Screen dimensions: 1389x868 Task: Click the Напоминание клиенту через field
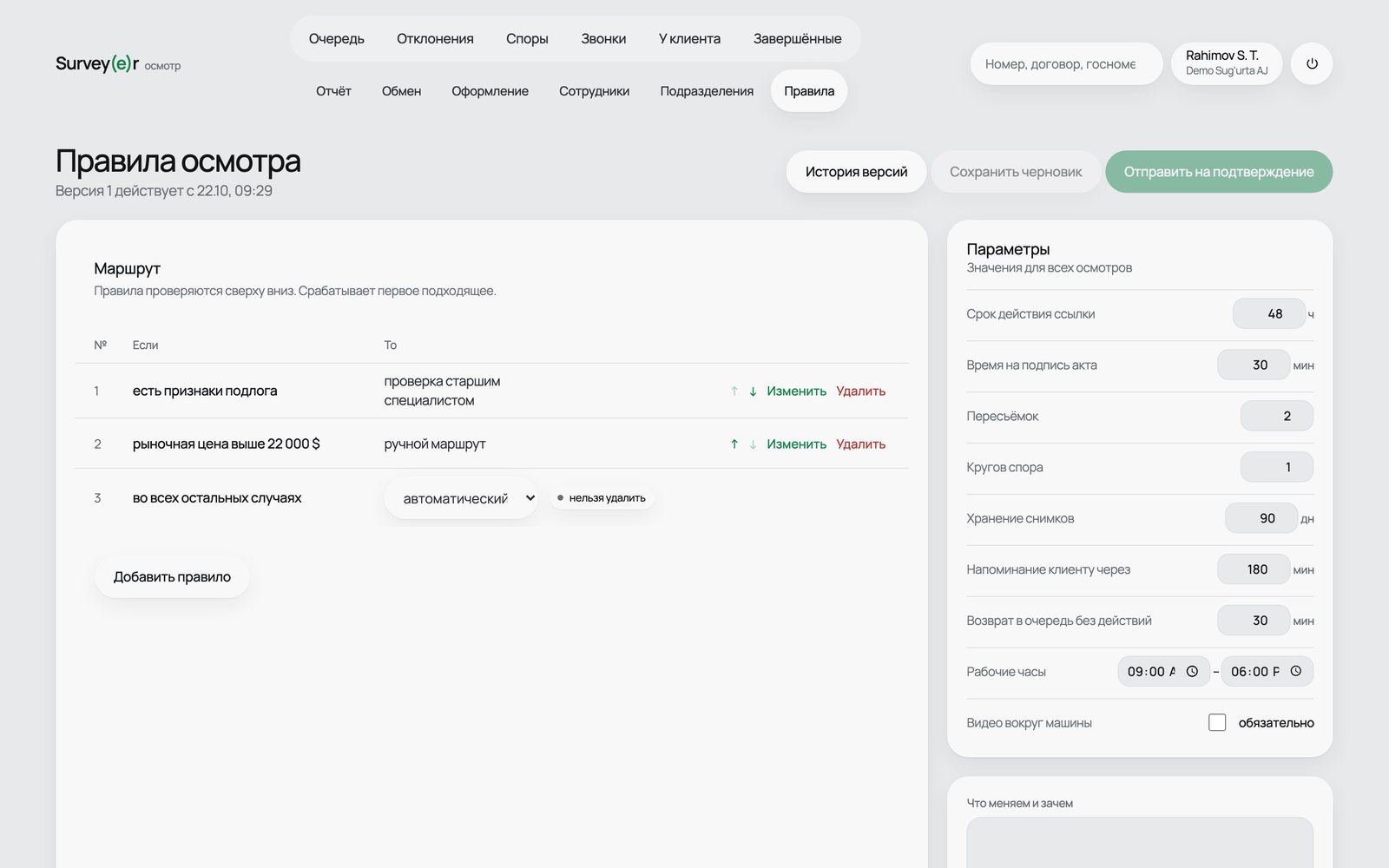coord(1254,570)
